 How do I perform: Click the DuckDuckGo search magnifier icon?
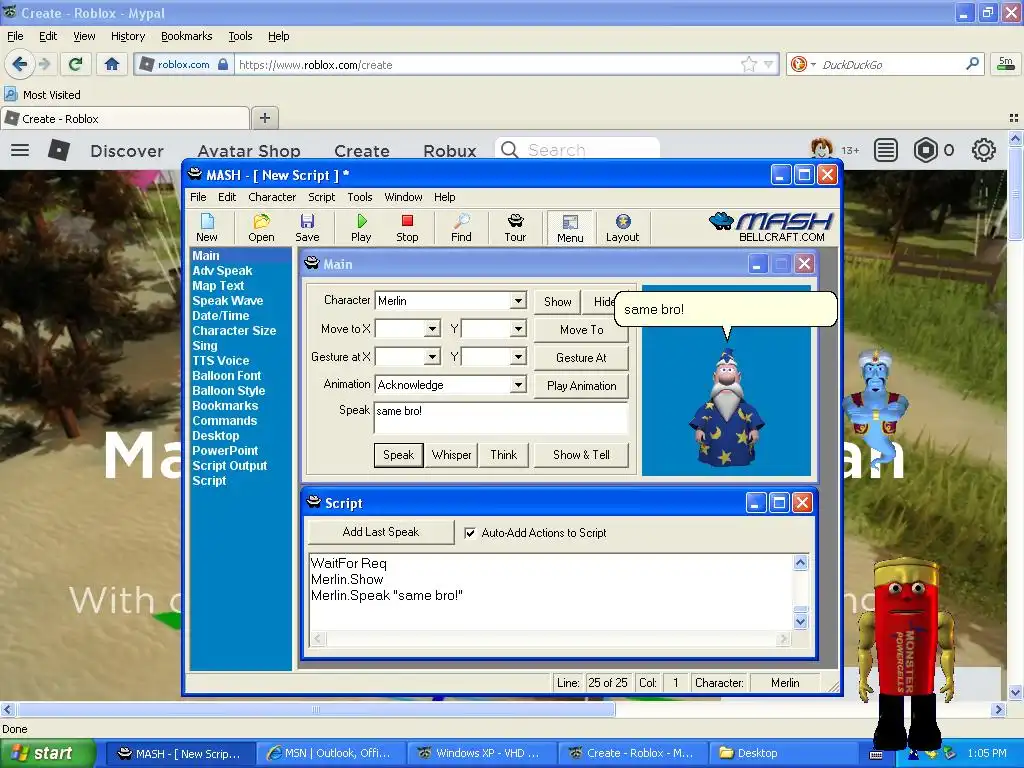(x=972, y=64)
